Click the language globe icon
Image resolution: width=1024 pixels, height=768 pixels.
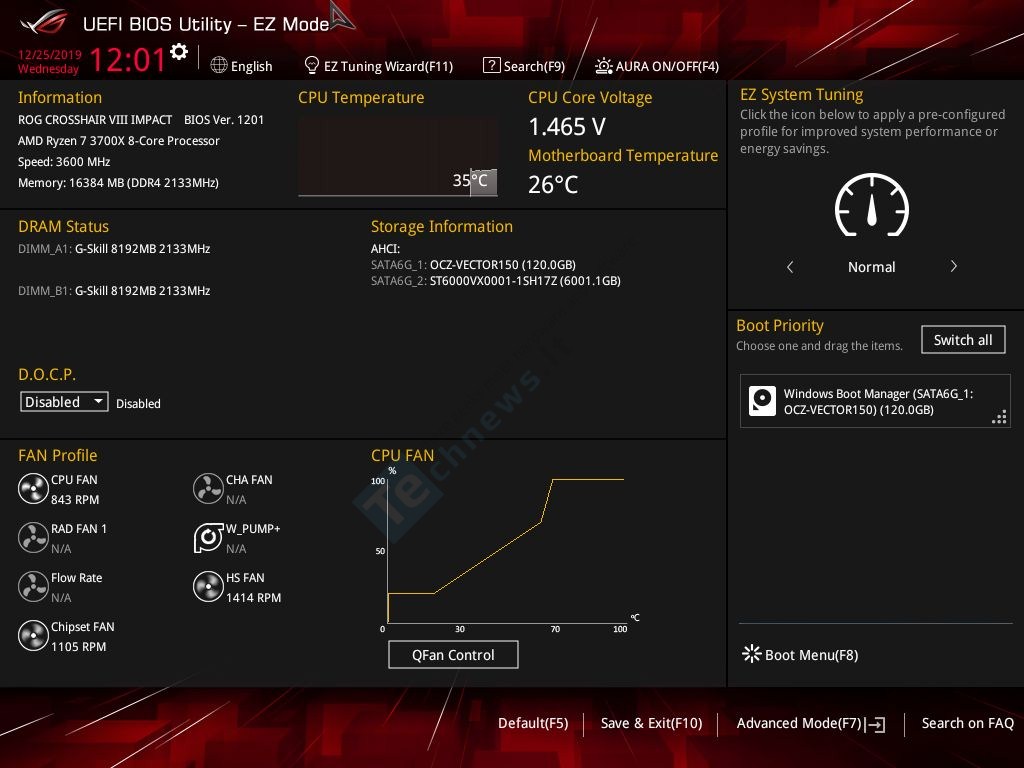(219, 65)
